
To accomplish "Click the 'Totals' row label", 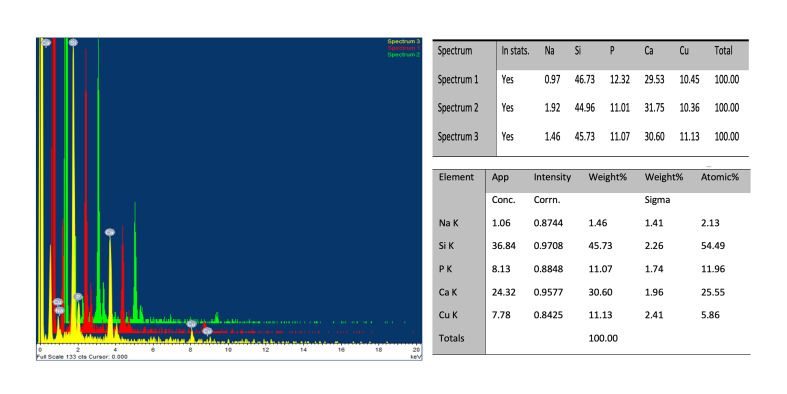I will (x=452, y=338).
